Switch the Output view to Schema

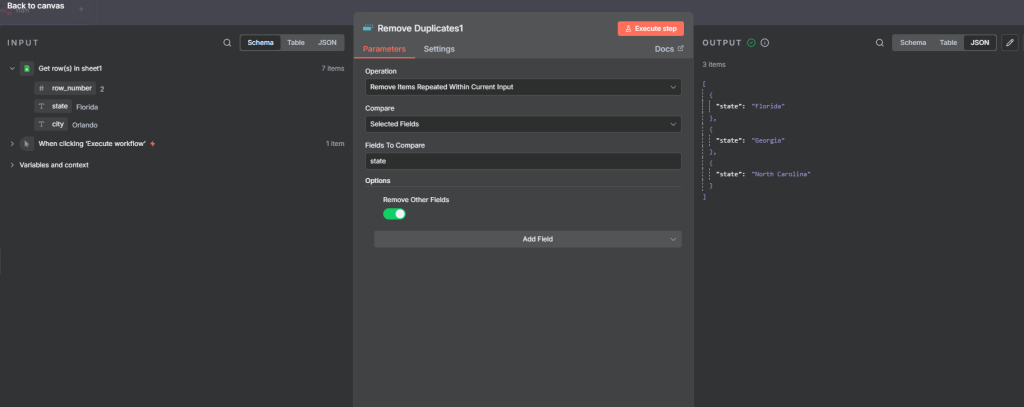point(912,43)
